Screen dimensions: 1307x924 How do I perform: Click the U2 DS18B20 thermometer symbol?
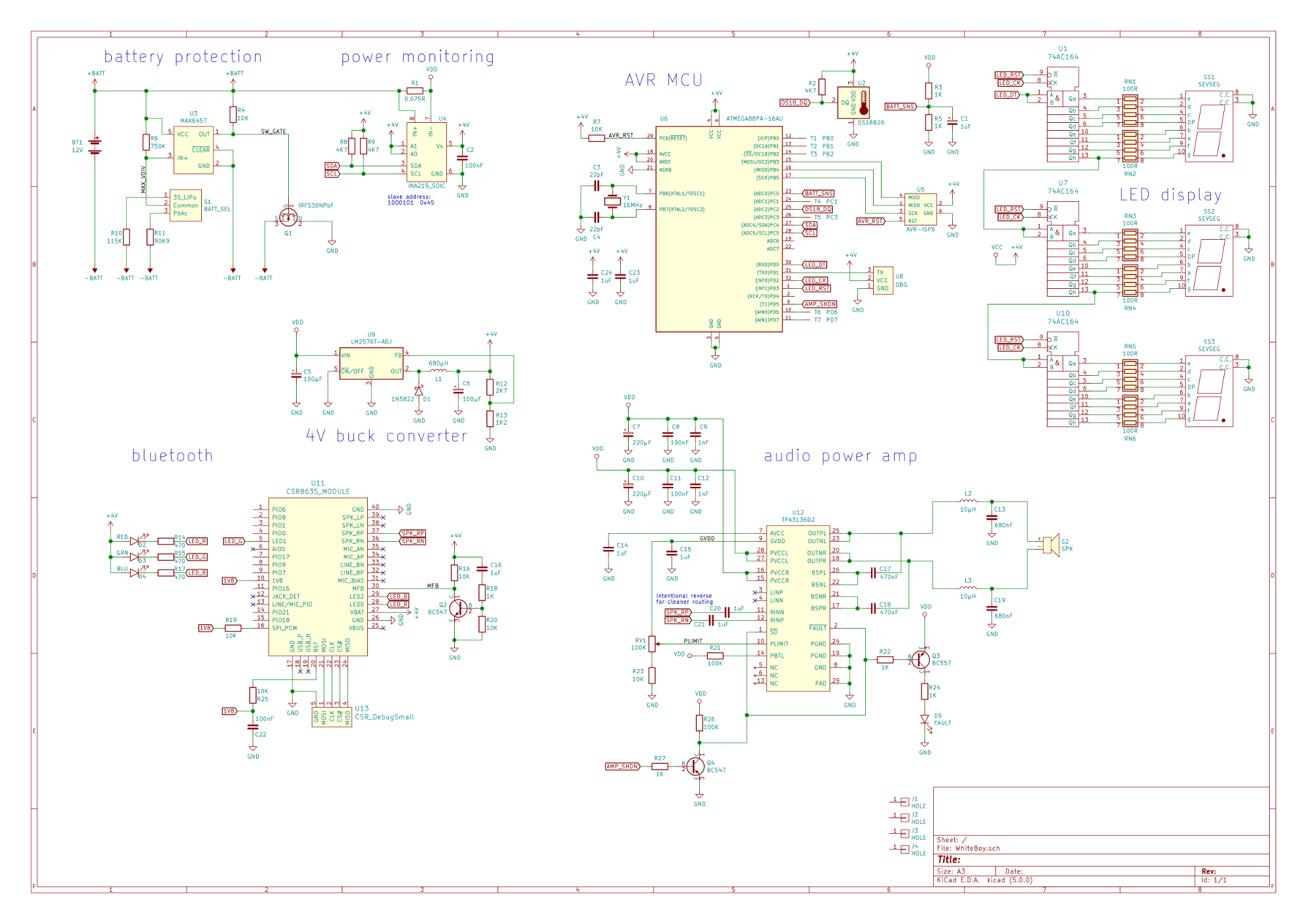pyautogui.click(x=853, y=103)
